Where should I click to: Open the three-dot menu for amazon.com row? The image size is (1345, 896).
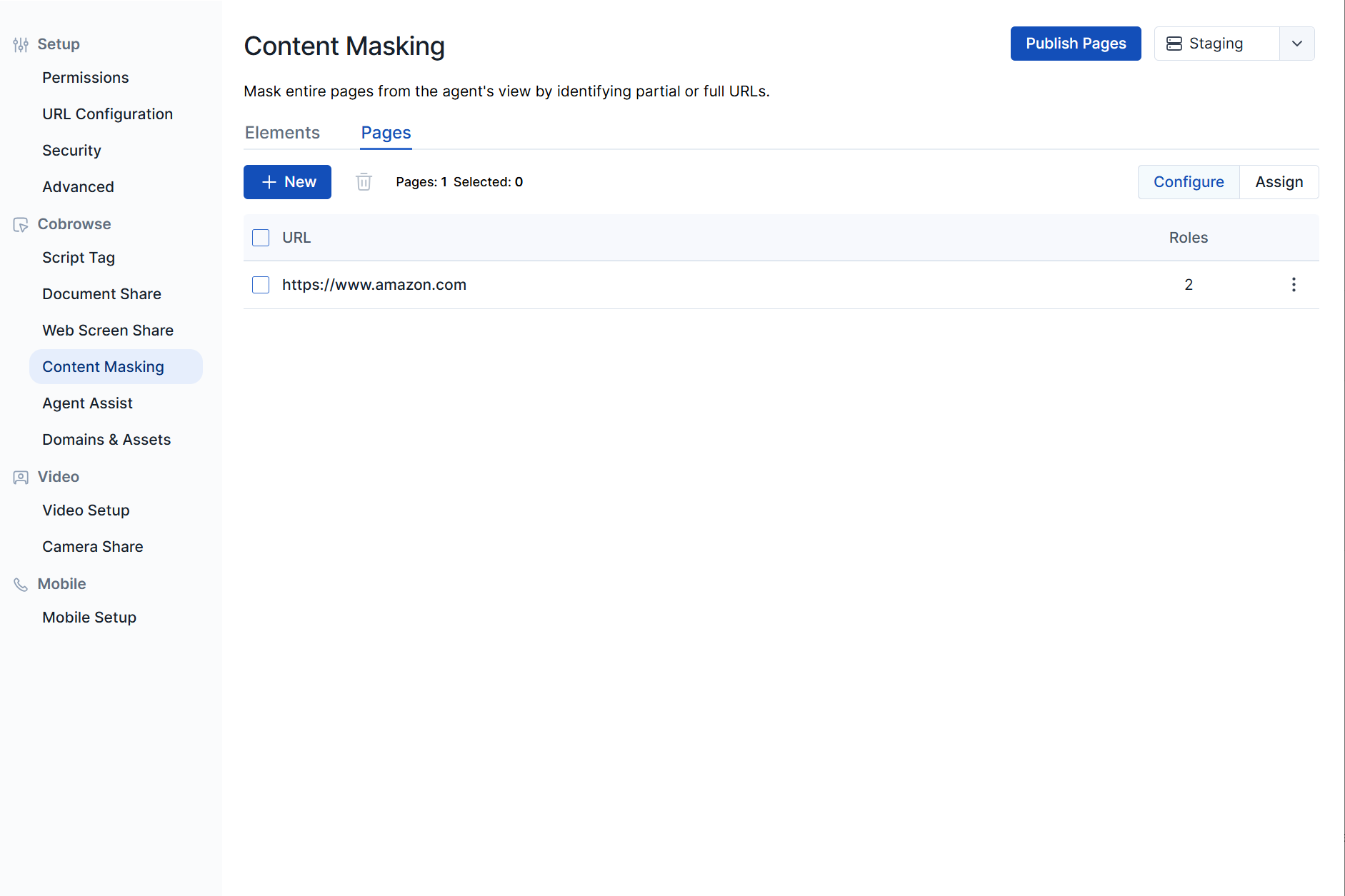pyautogui.click(x=1294, y=285)
